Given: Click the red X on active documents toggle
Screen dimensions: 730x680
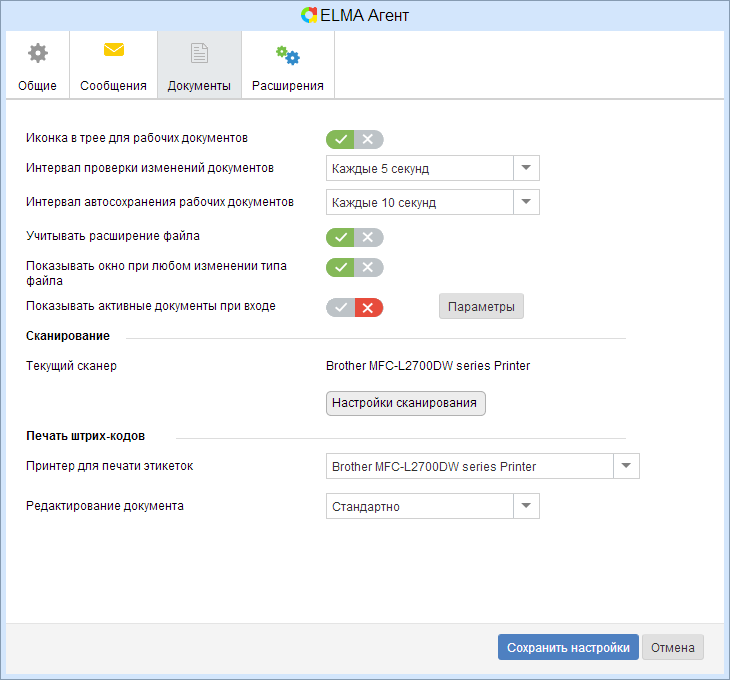Looking at the screenshot, I should [368, 307].
